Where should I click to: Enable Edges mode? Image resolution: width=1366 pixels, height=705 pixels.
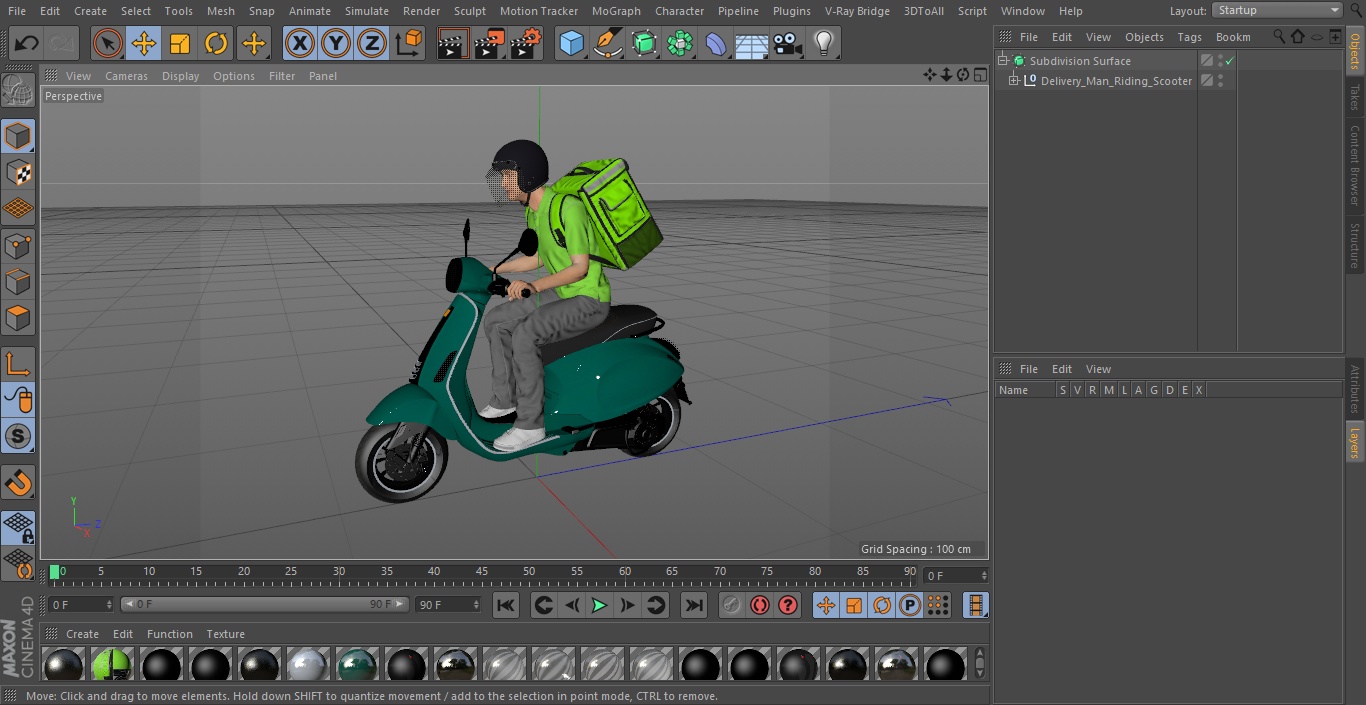(18, 281)
